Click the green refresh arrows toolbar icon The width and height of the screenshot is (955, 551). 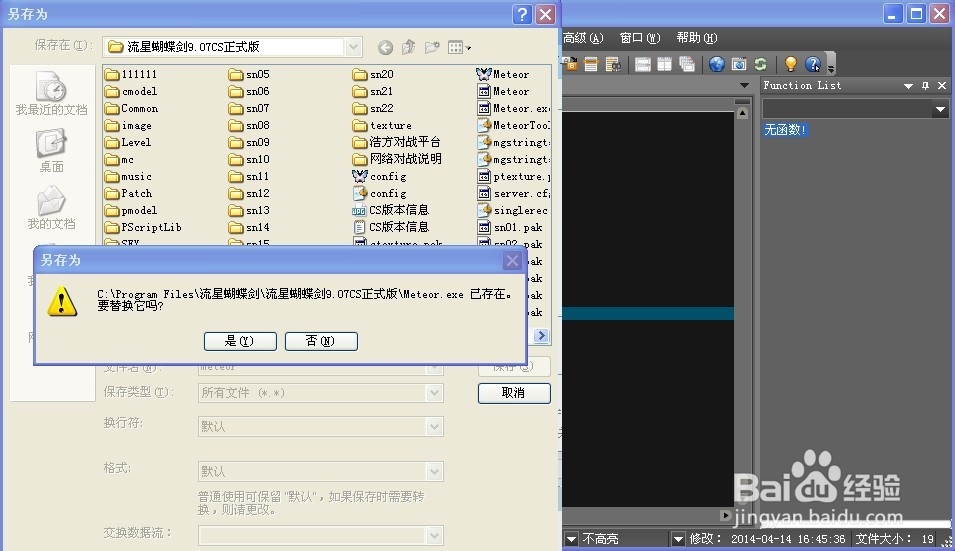761,64
